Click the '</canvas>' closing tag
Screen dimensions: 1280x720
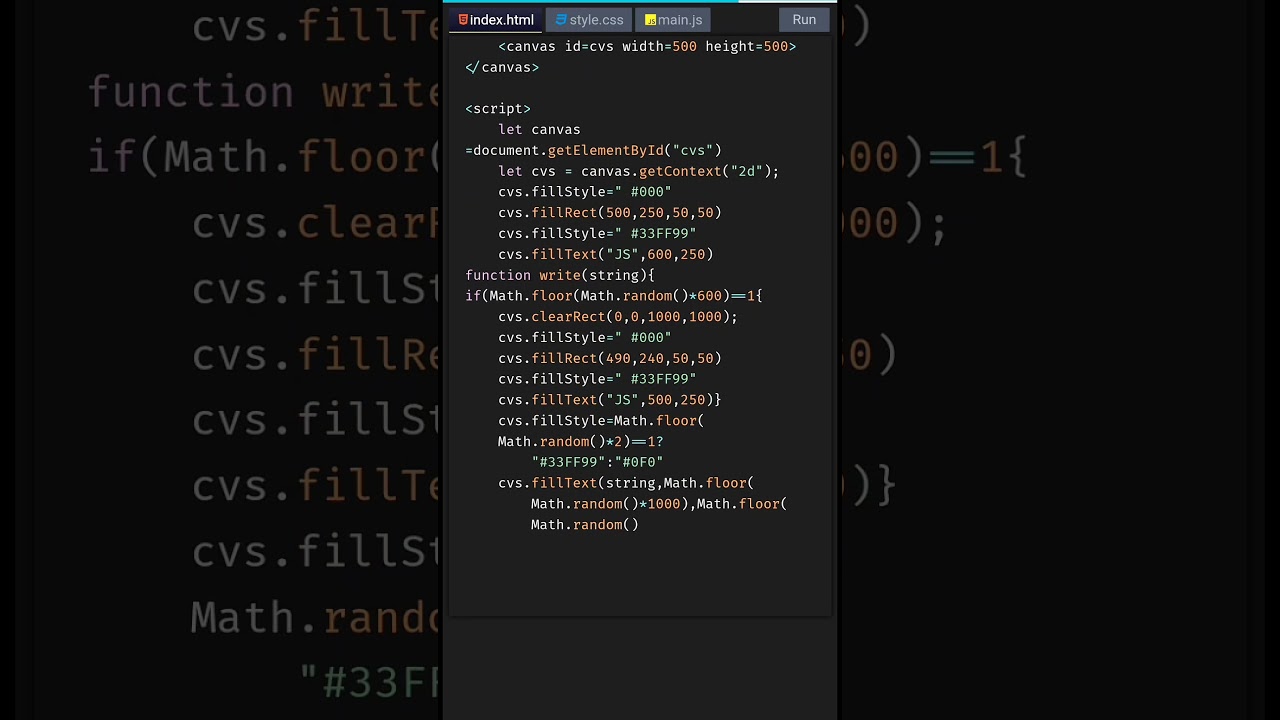[502, 67]
